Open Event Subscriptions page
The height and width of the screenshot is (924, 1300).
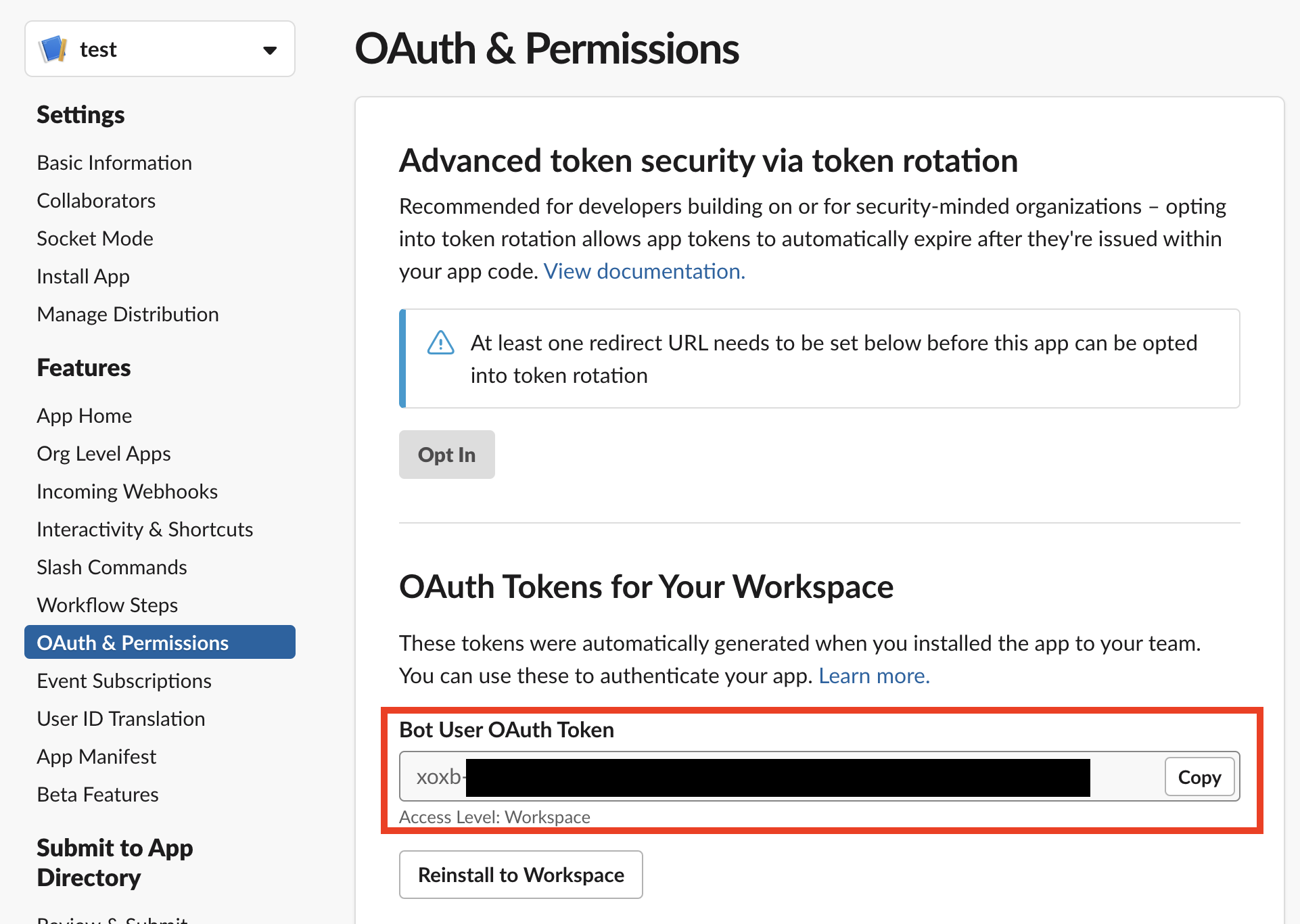tap(124, 680)
